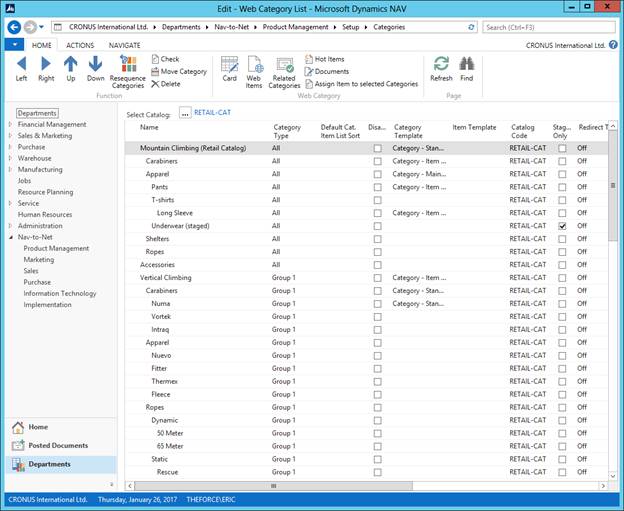This screenshot has height=511, width=624.
Task: Open Hot Items
Action: click(x=324, y=59)
